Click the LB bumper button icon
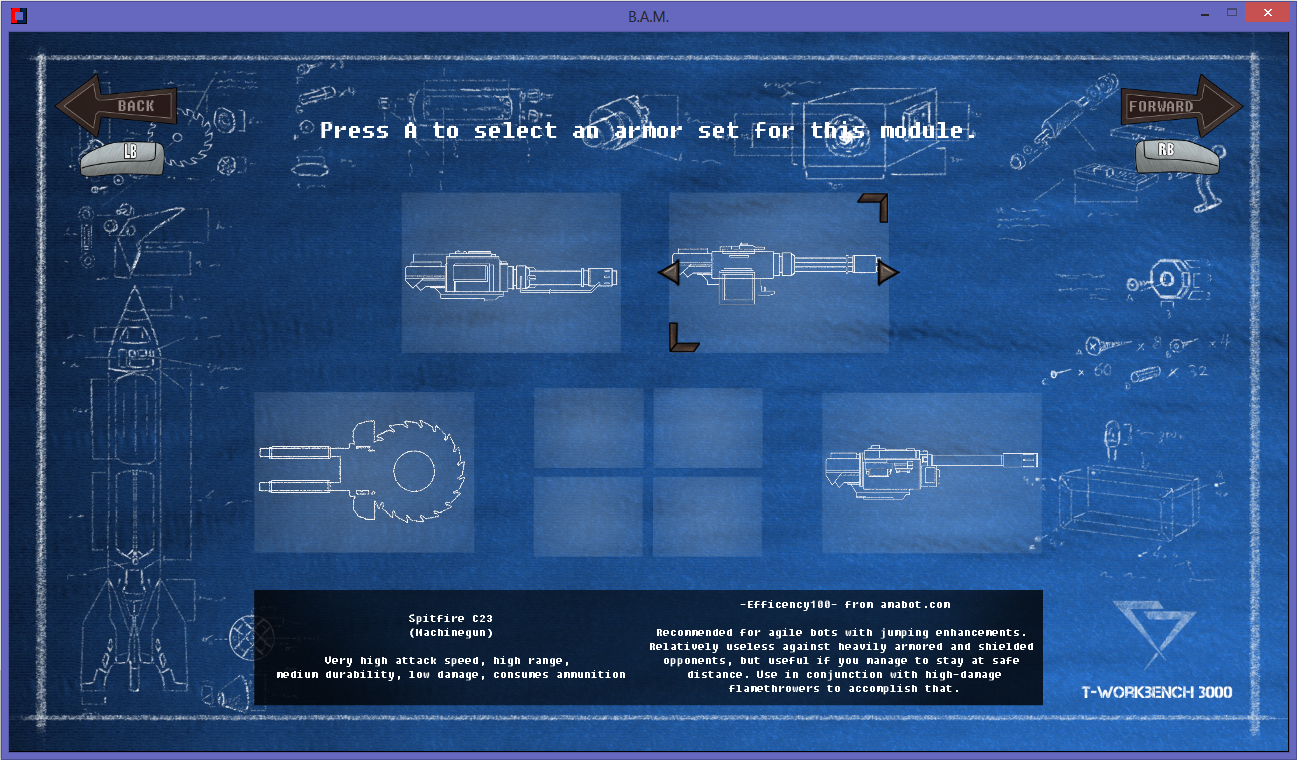This screenshot has height=760, width=1297. [x=128, y=155]
